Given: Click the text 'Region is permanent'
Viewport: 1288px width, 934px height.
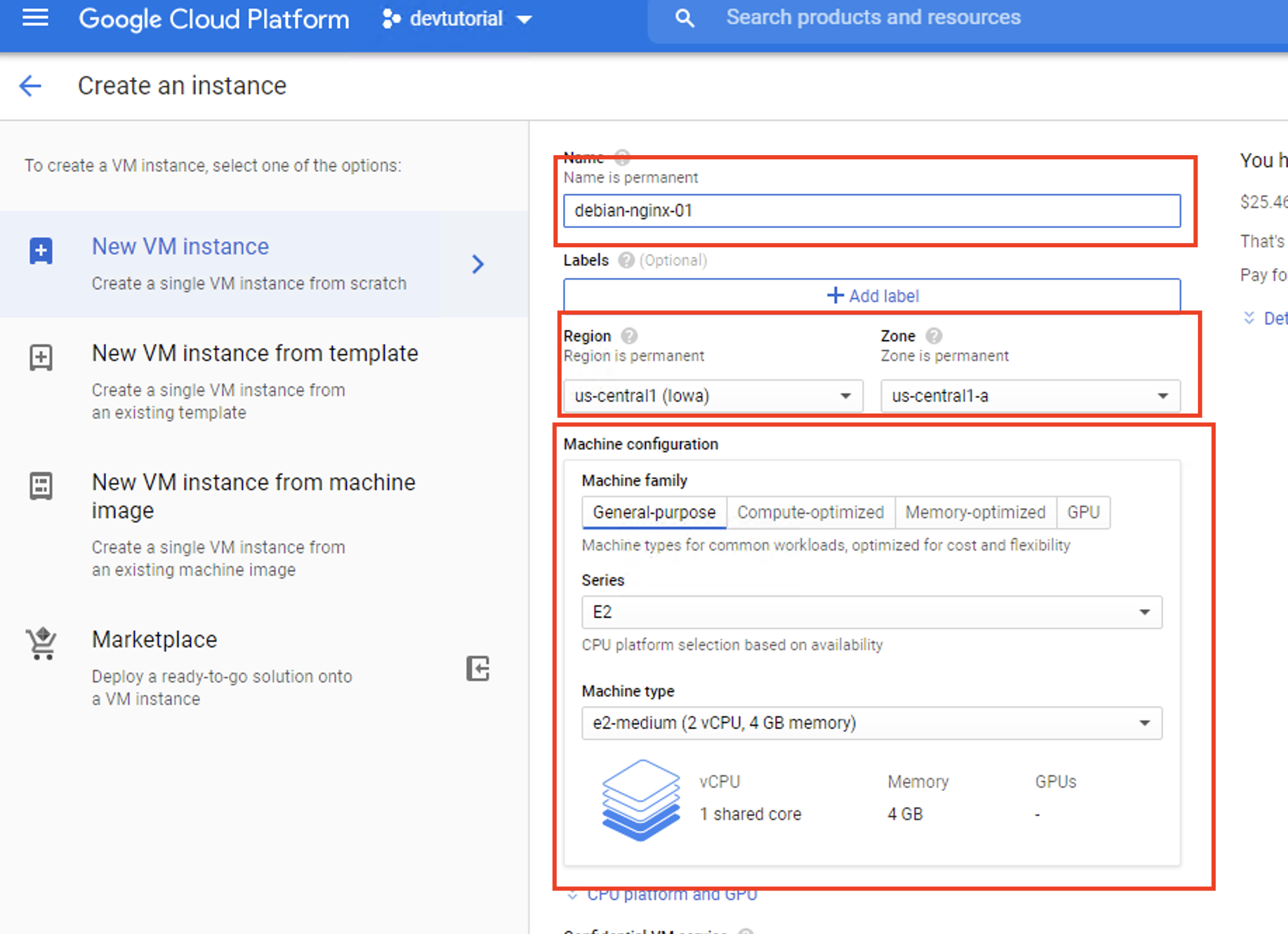Looking at the screenshot, I should click(x=633, y=356).
